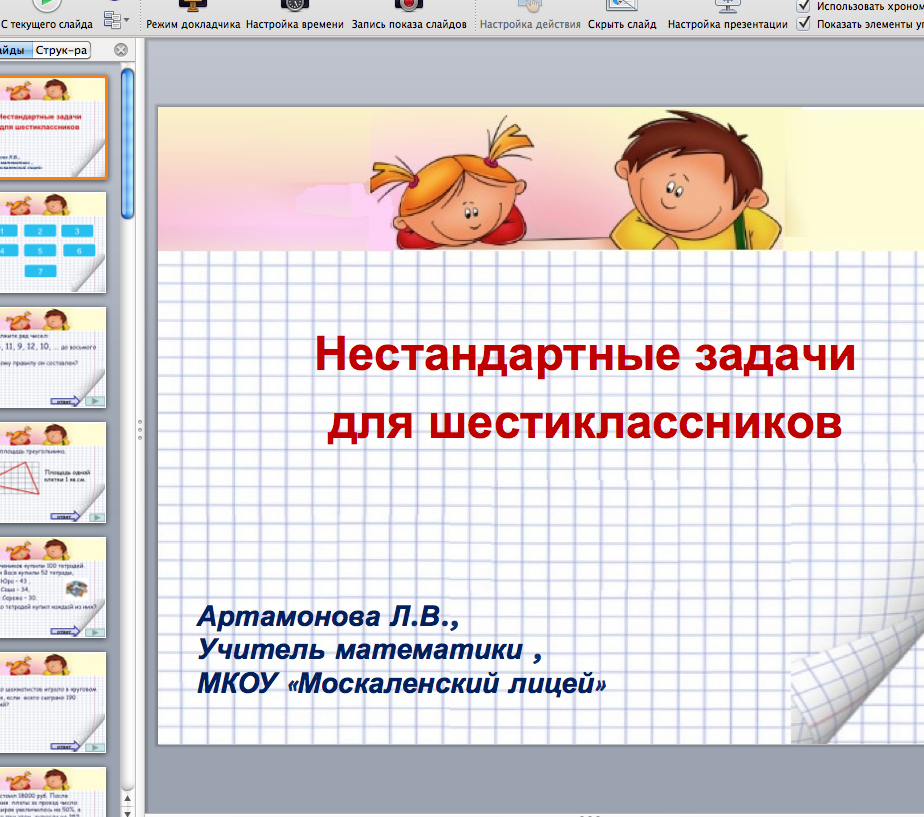
Task: Click the author line 'Артамонова Л.В.,'
Action: point(328,617)
